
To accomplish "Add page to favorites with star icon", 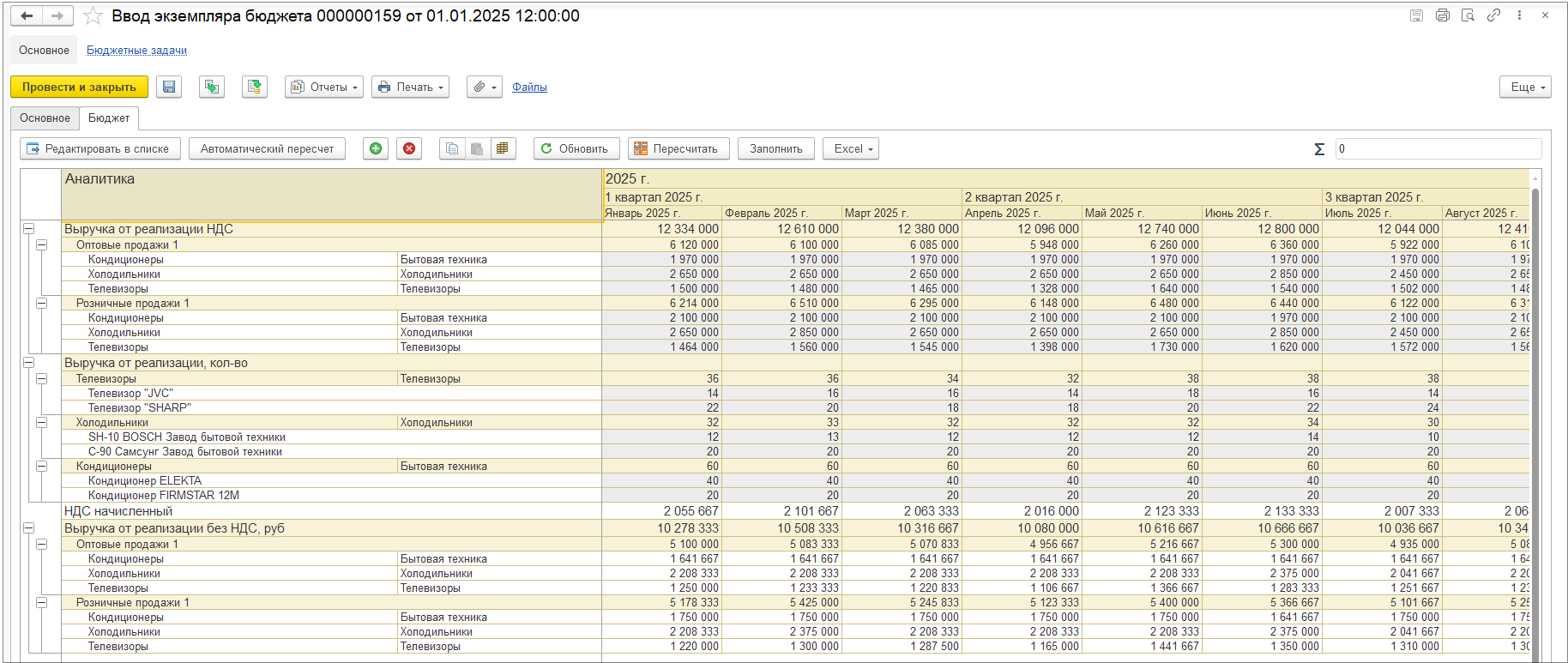I will [x=93, y=16].
